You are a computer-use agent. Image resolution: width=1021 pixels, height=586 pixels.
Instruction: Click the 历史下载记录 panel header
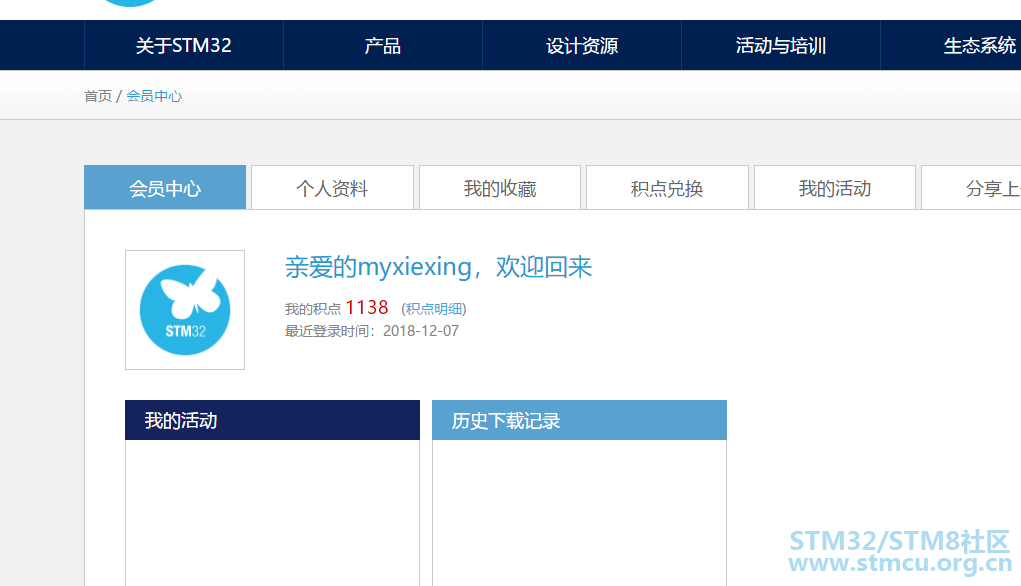(x=580, y=420)
